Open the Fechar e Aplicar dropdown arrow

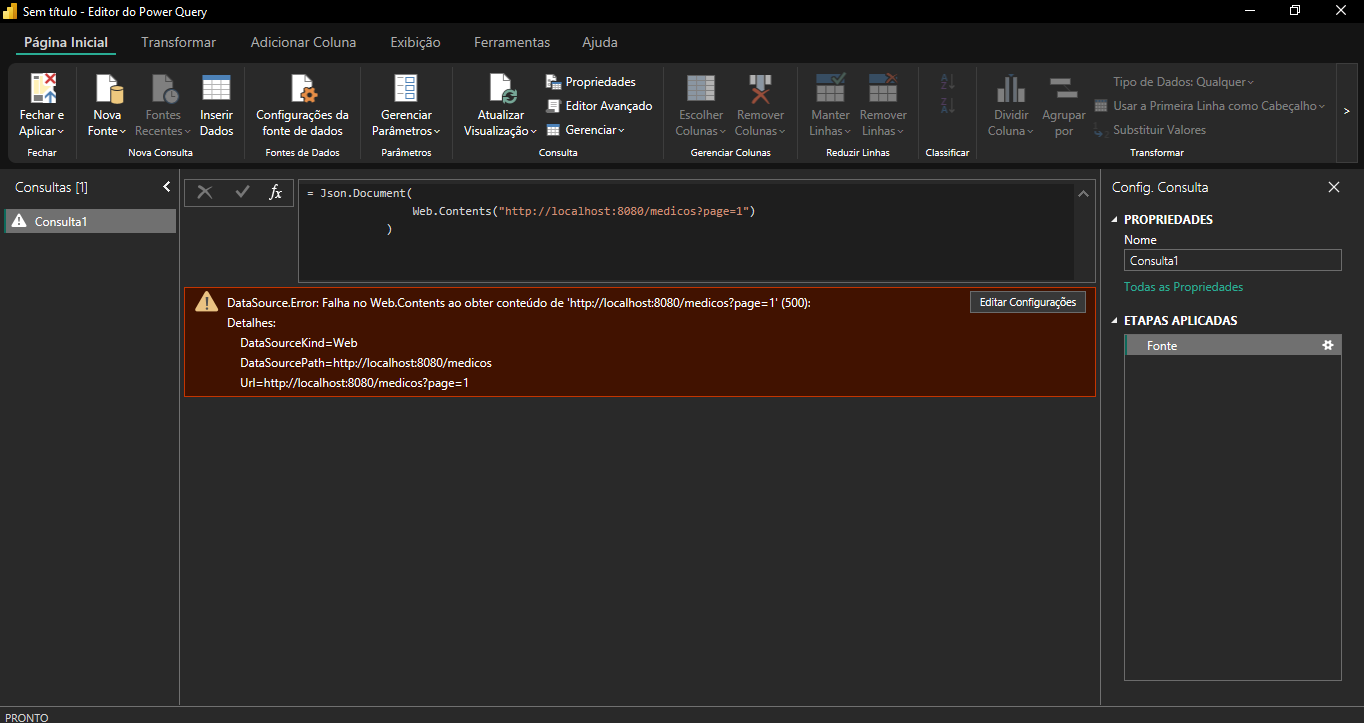tap(61, 132)
